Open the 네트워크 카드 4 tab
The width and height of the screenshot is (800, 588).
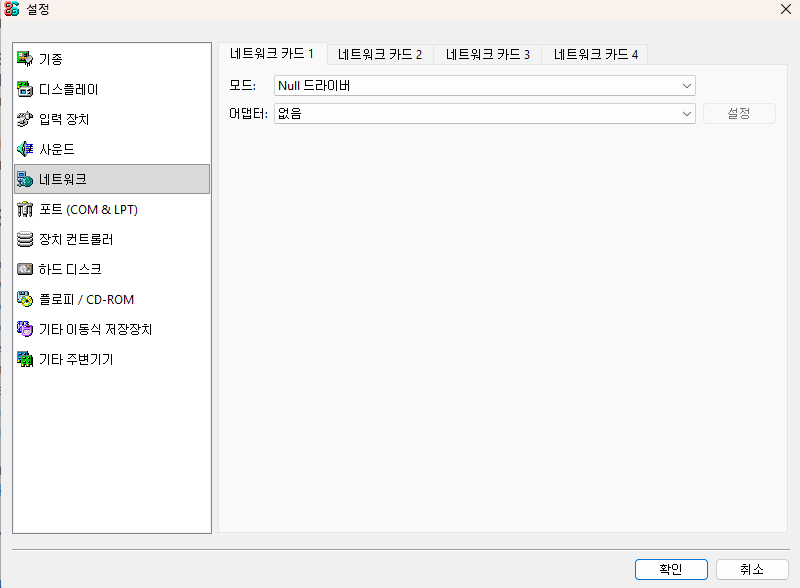(x=596, y=54)
